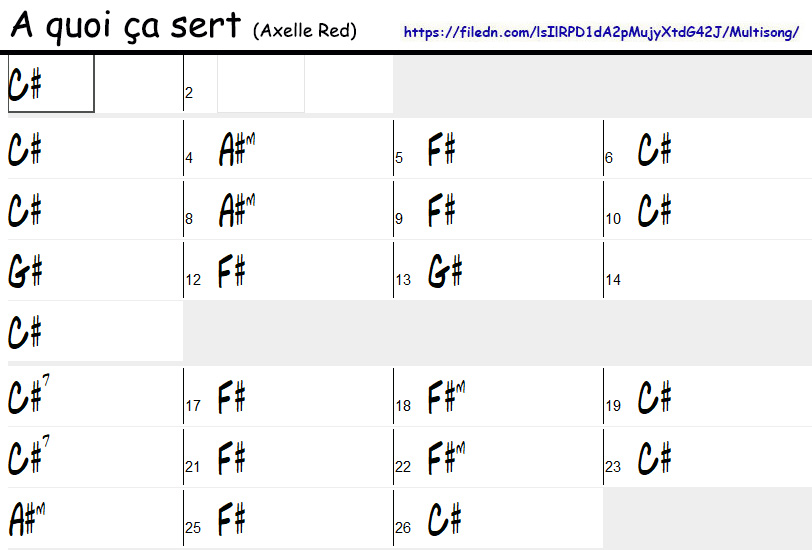812x550 pixels.
Task: Select the F#m chord in measure 22
Action: coord(446,459)
